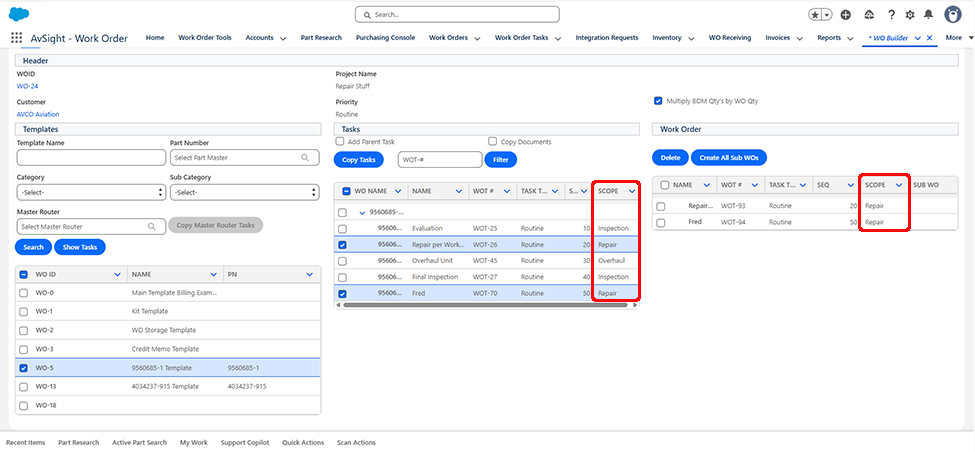This screenshot has width=975, height=452.
Task: Open the Help question mark icon
Action: click(x=892, y=14)
